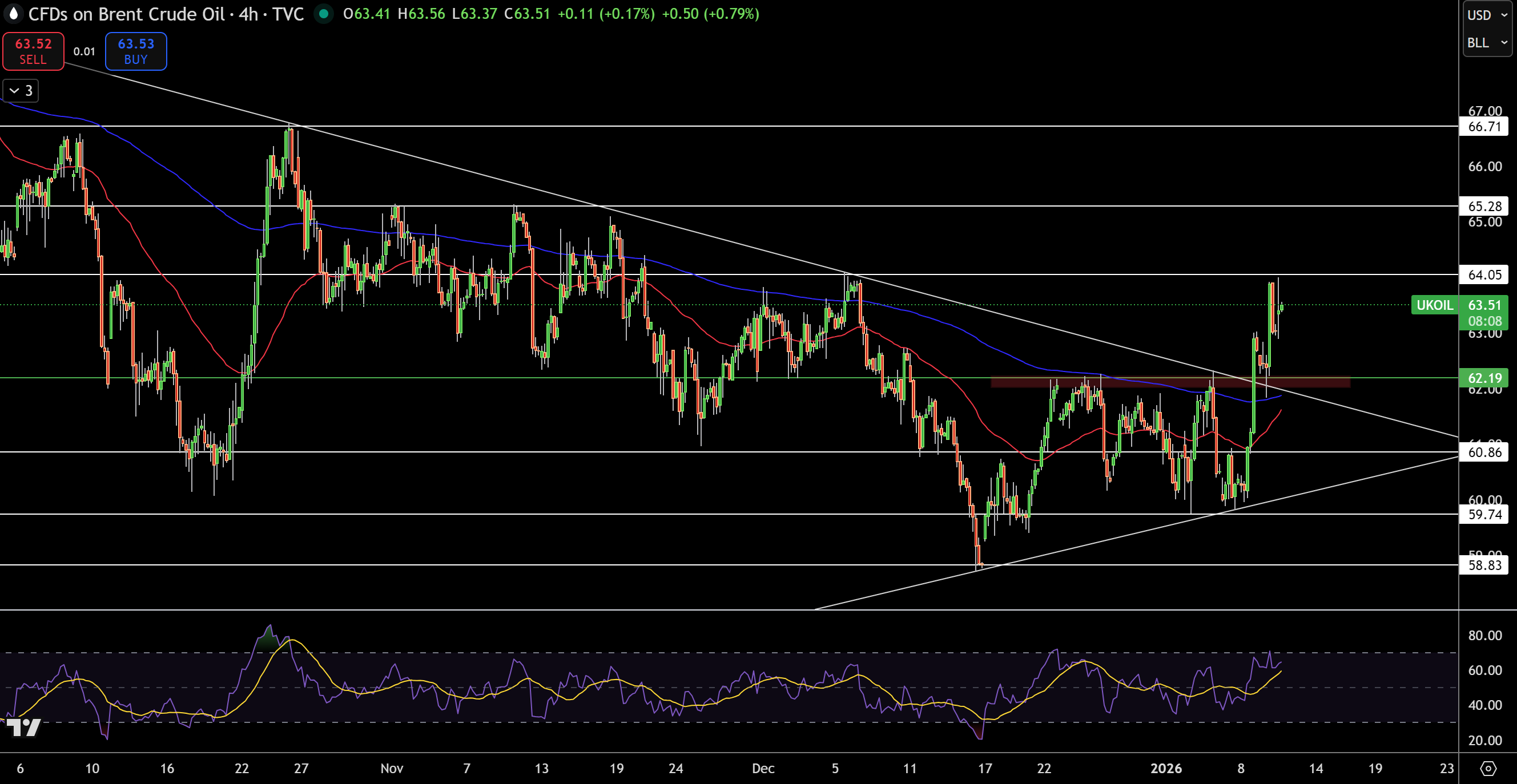
Task: Click date label 17 on time axis
Action: (x=985, y=768)
